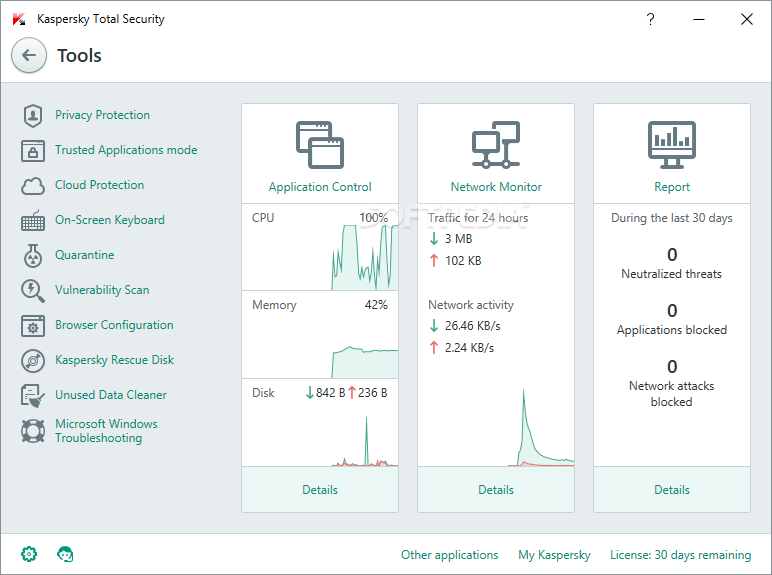Click the Microsoft Windows Troubleshooting lifebuoy icon
This screenshot has width=772, height=575.
(x=33, y=431)
